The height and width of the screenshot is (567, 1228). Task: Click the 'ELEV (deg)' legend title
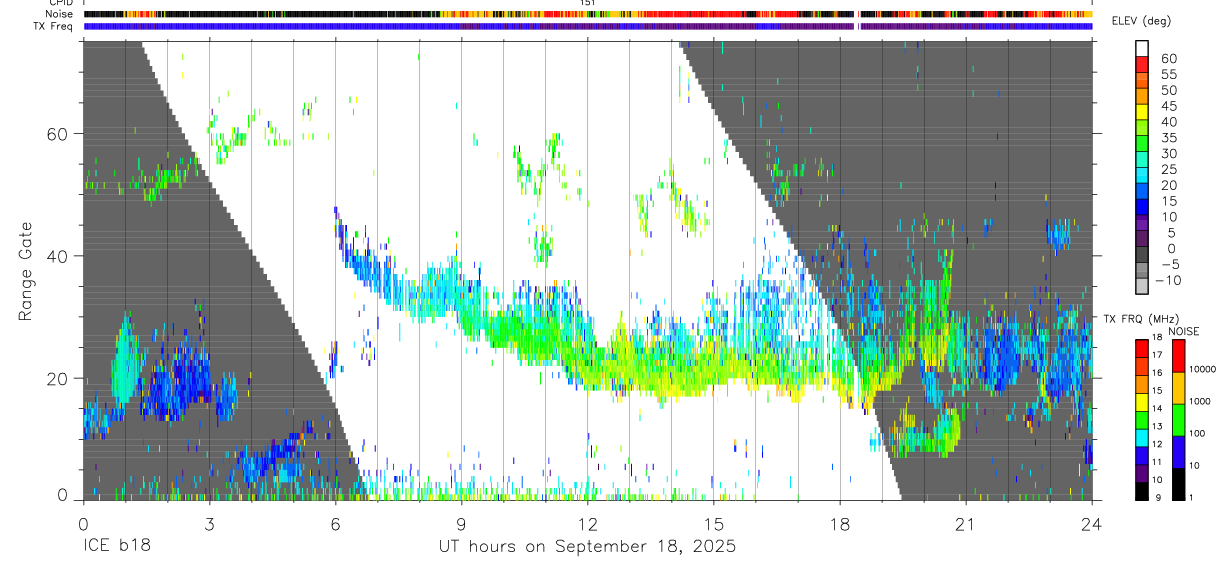[x=1141, y=21]
